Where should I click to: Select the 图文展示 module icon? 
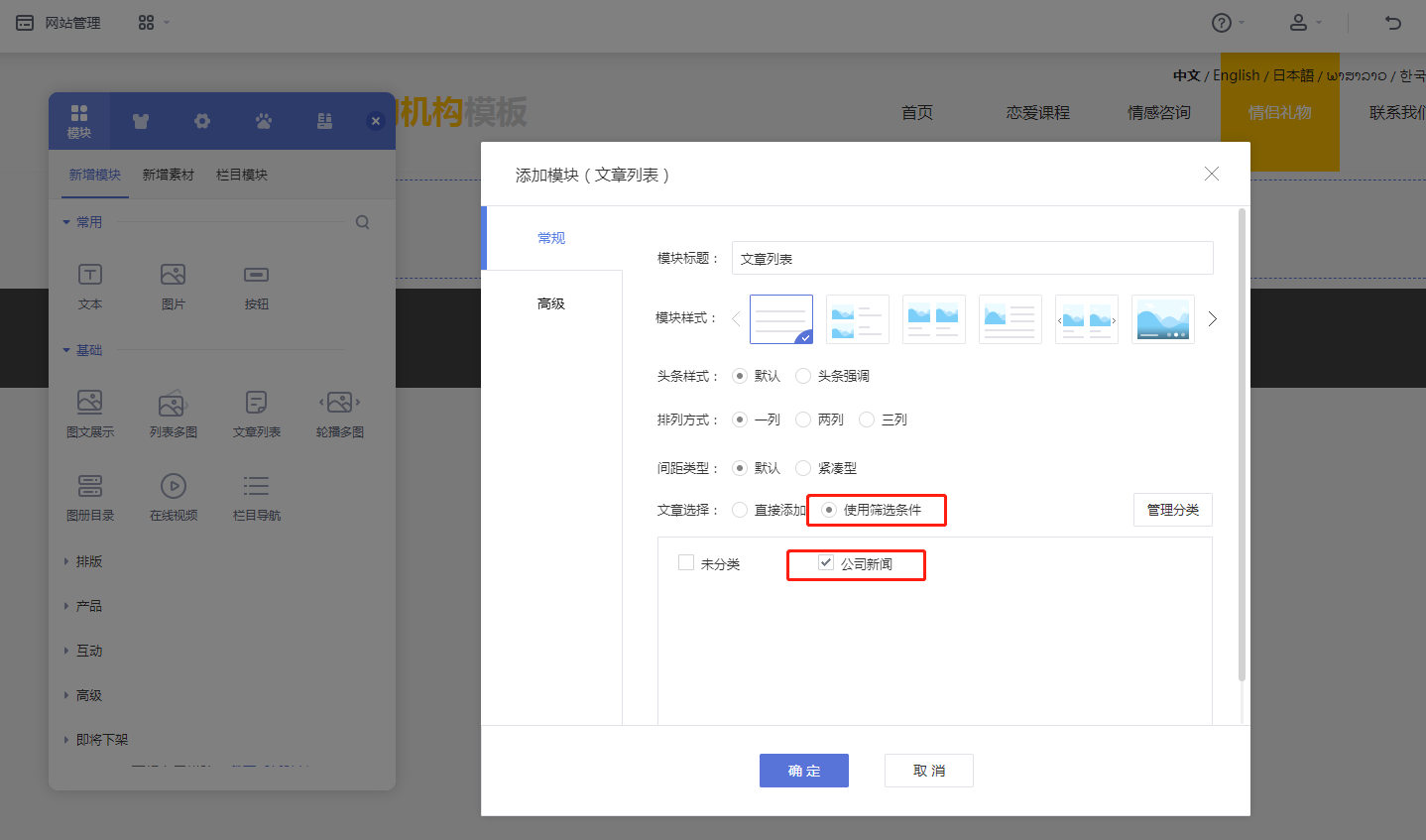point(90,404)
